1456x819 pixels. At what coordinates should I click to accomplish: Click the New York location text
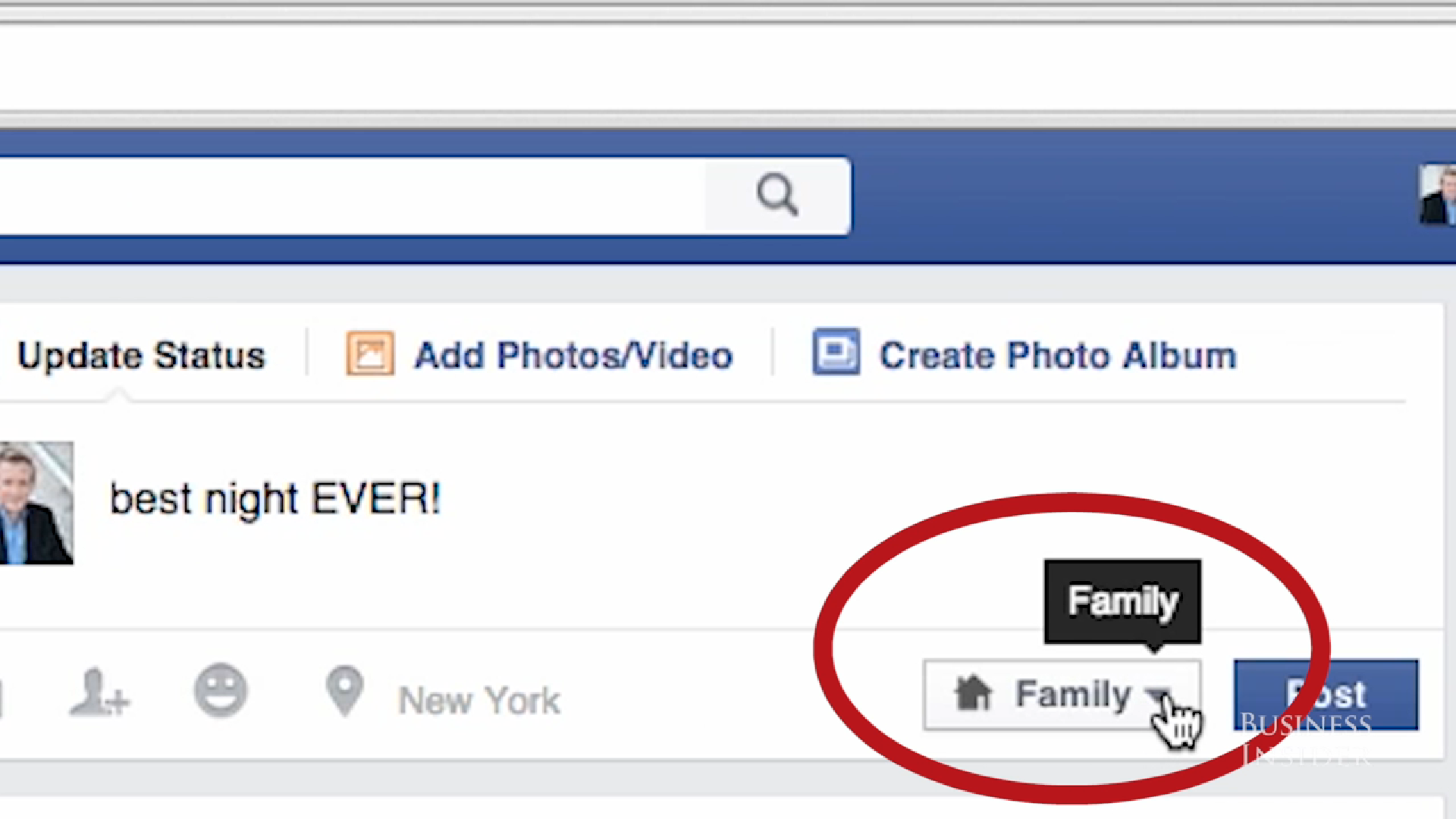click(479, 701)
